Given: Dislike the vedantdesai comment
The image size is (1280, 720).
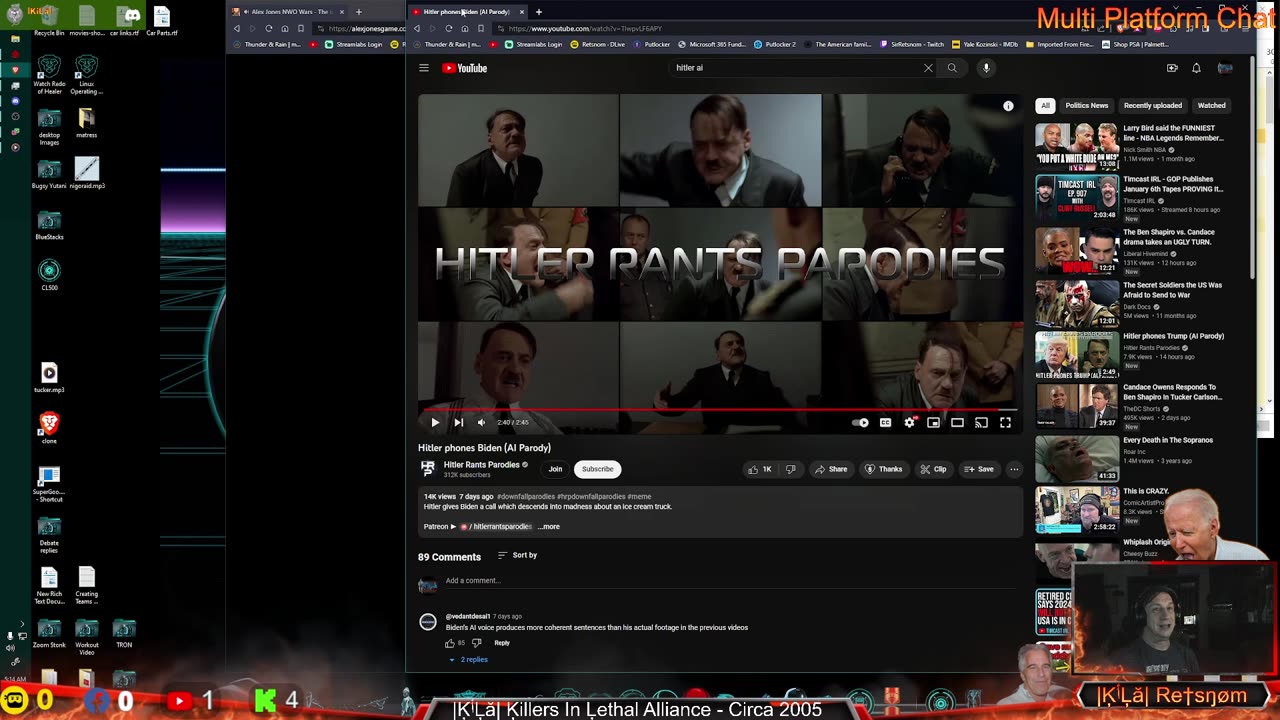Looking at the screenshot, I should click(x=476, y=643).
